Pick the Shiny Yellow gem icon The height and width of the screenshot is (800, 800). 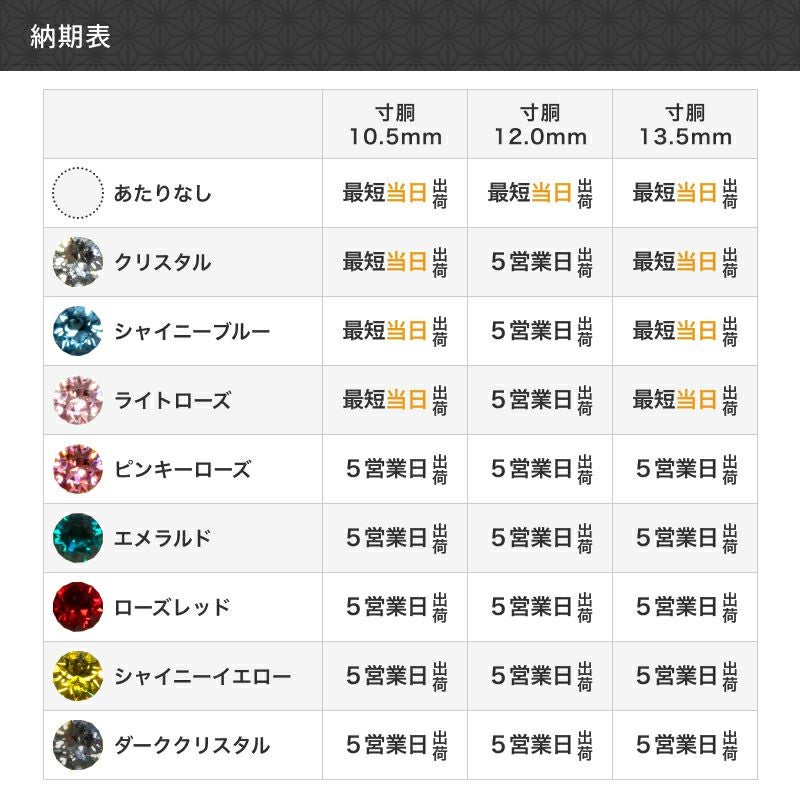coord(78,676)
